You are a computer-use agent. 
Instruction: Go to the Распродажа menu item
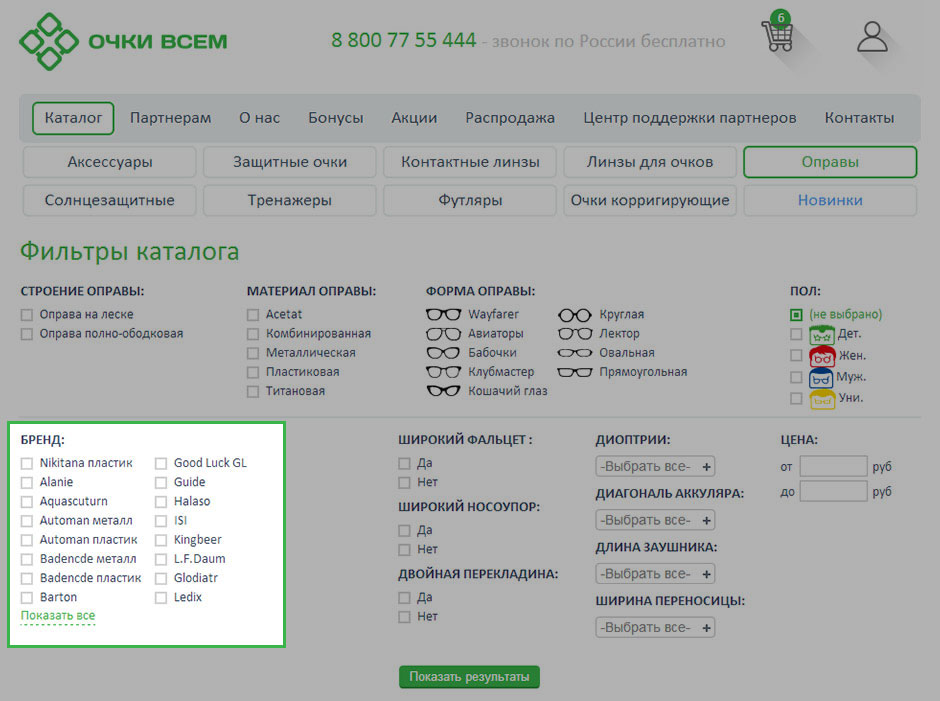(510, 118)
